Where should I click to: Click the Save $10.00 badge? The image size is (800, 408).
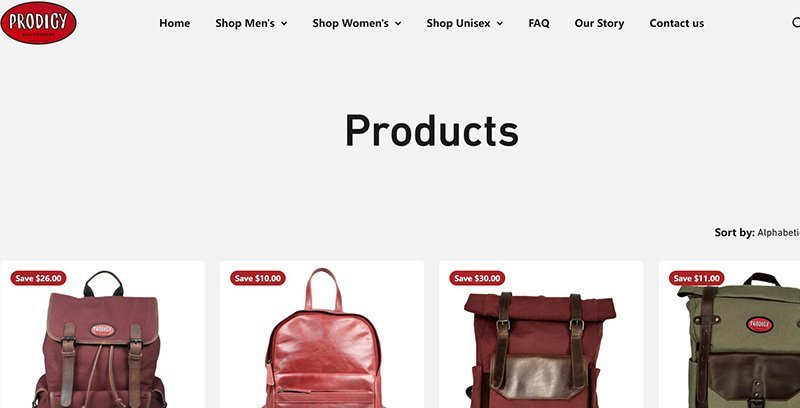pos(258,278)
